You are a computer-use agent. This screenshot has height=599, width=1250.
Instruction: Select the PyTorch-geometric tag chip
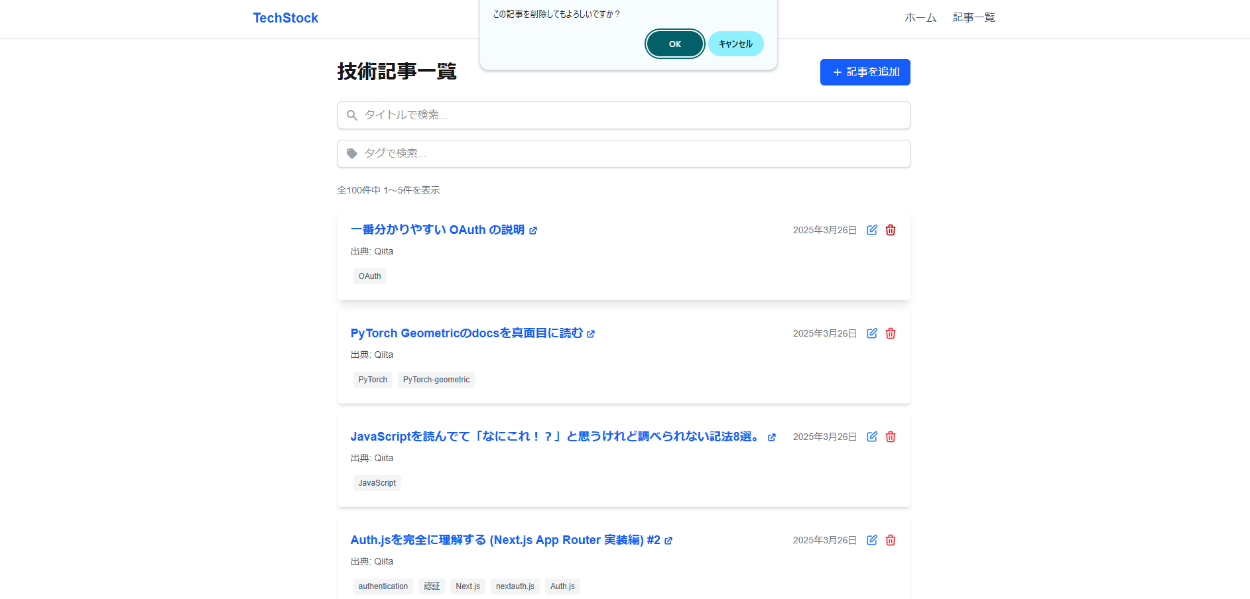(x=436, y=380)
